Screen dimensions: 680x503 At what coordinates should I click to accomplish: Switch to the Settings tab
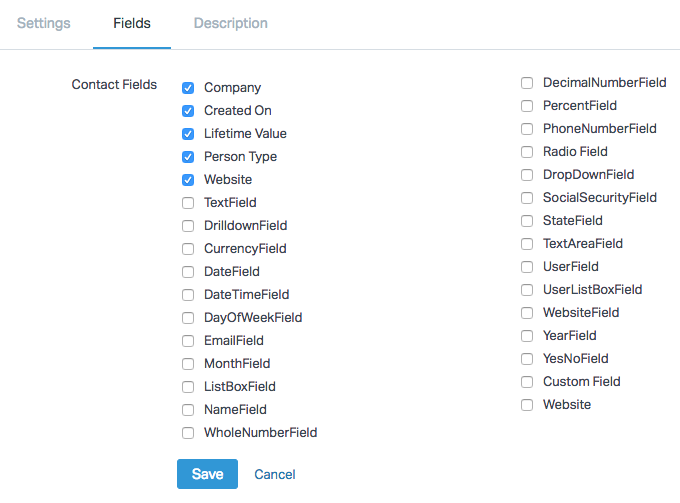(x=44, y=23)
